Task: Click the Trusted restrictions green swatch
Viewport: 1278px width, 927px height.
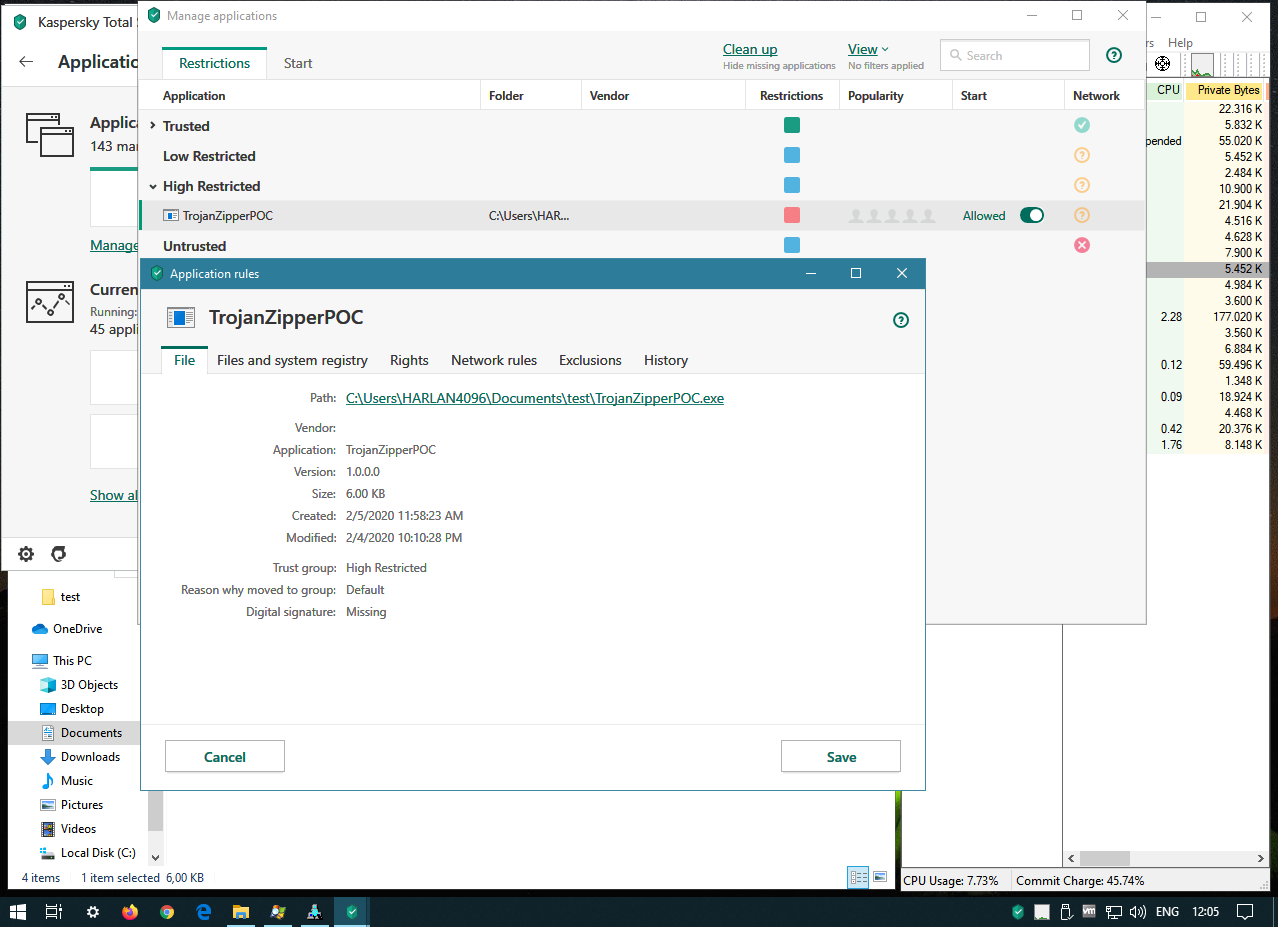Action: 792,125
